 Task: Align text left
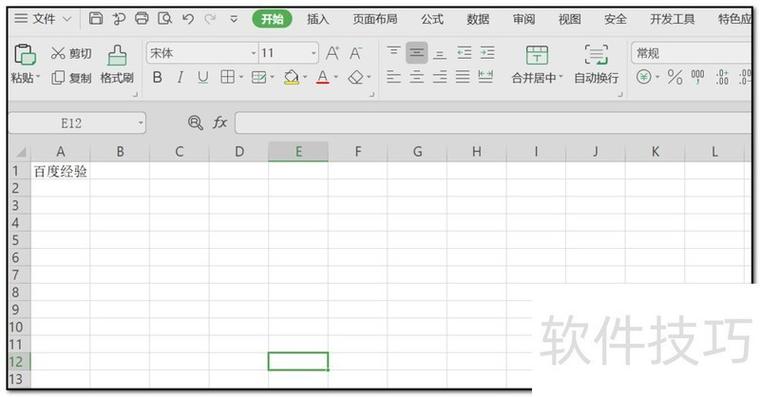pyautogui.click(x=394, y=77)
